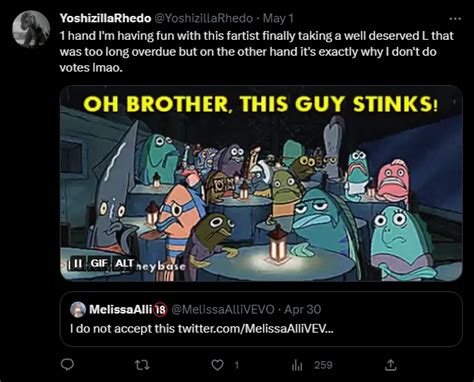Click MelissaAlli name in quoted tweet

pyautogui.click(x=120, y=310)
